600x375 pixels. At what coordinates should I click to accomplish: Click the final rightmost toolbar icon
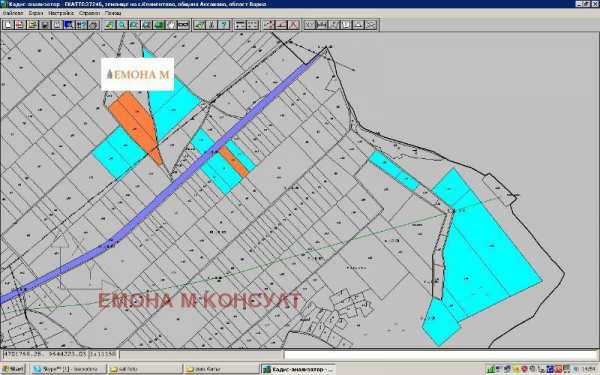click(x=370, y=25)
